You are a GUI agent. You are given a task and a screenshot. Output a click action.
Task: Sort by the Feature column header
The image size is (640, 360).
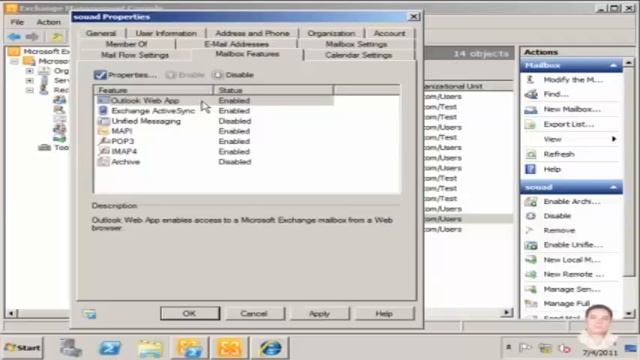[x=153, y=90]
